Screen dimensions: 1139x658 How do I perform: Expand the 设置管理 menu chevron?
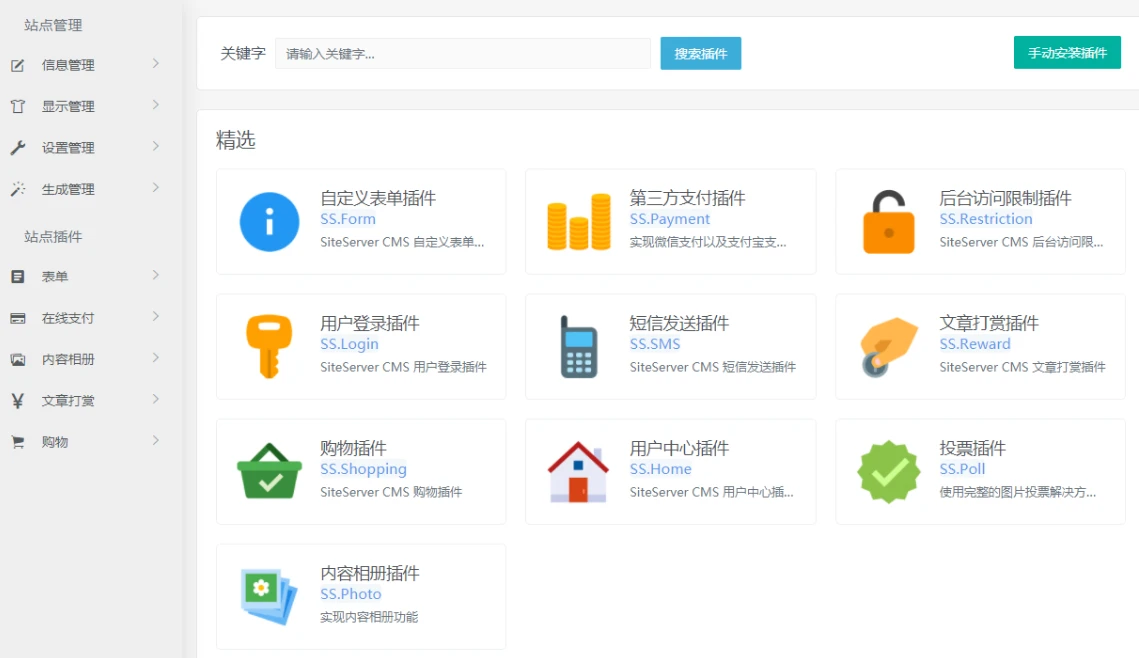[x=155, y=147]
